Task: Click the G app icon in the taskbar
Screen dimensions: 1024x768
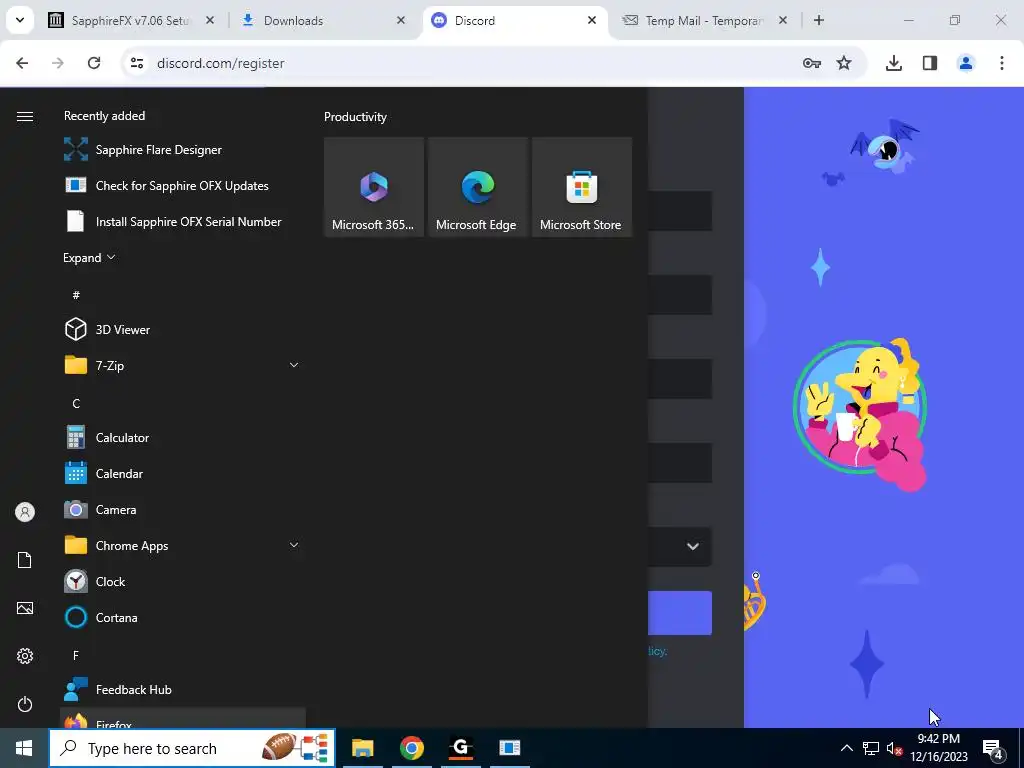Action: click(460, 748)
